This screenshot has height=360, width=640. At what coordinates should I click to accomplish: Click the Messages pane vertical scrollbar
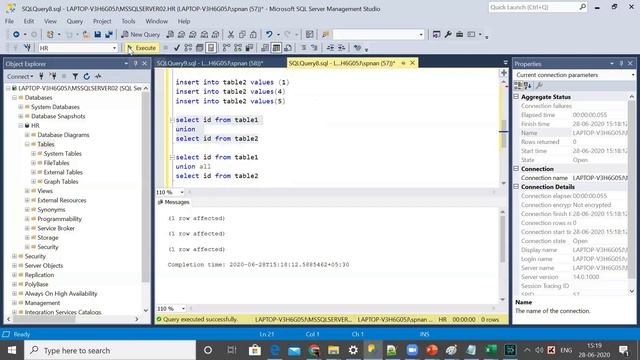pos(503,240)
